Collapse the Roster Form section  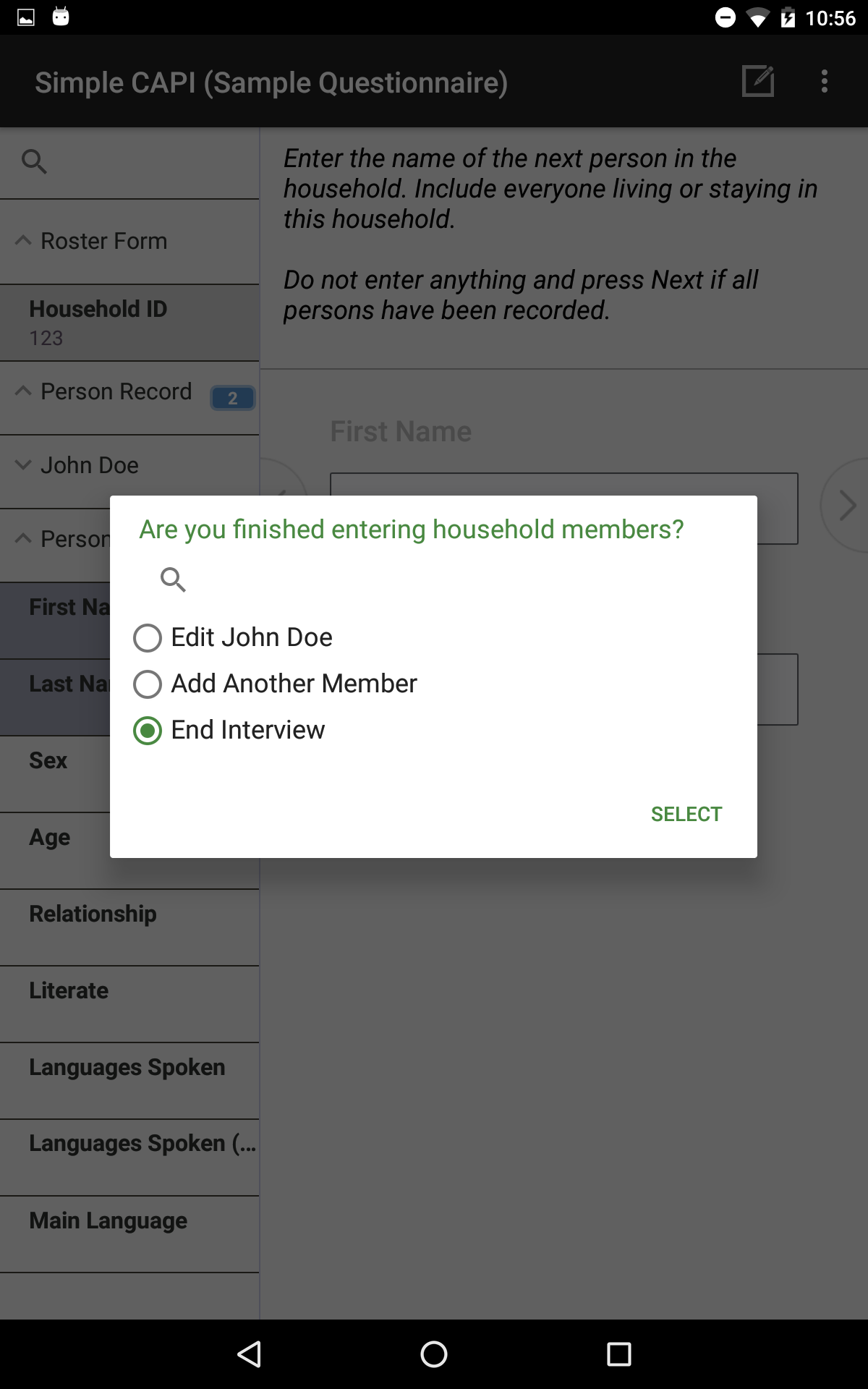[129, 241]
